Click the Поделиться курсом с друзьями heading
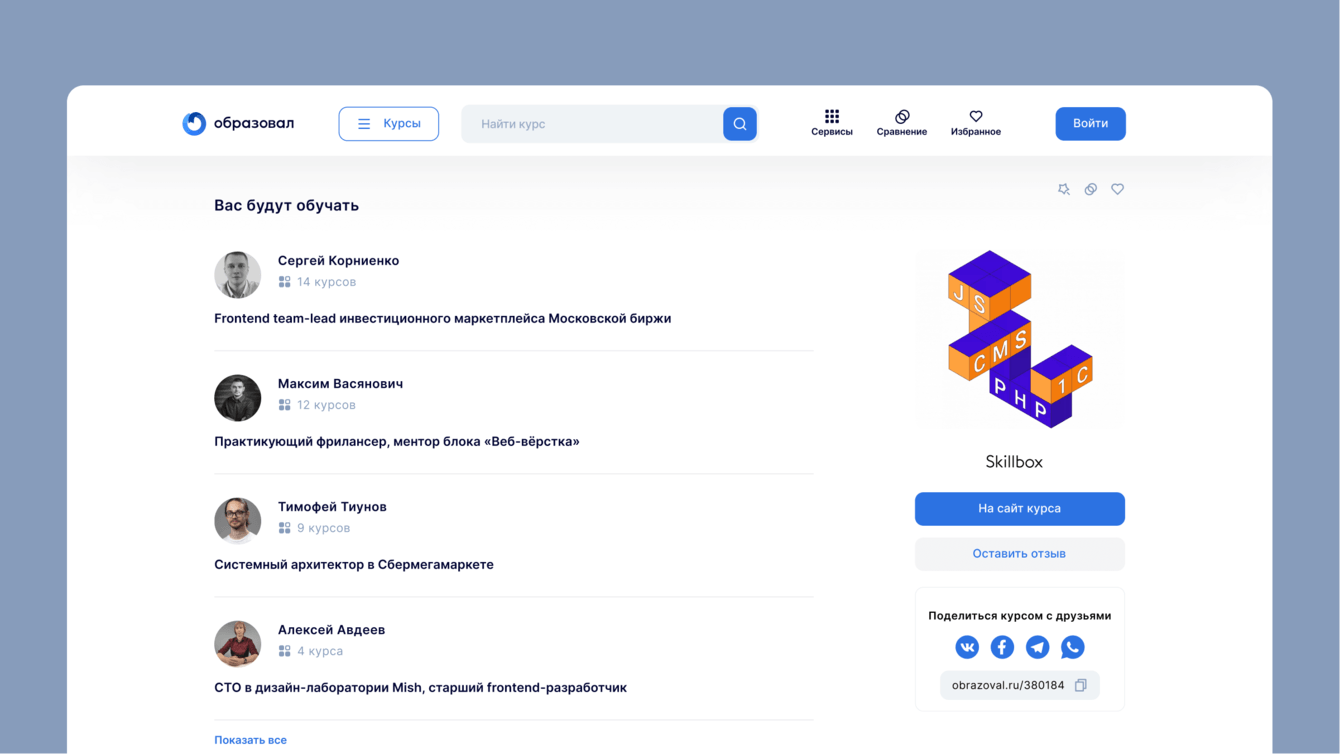The height and width of the screenshot is (754, 1340). tap(1020, 616)
